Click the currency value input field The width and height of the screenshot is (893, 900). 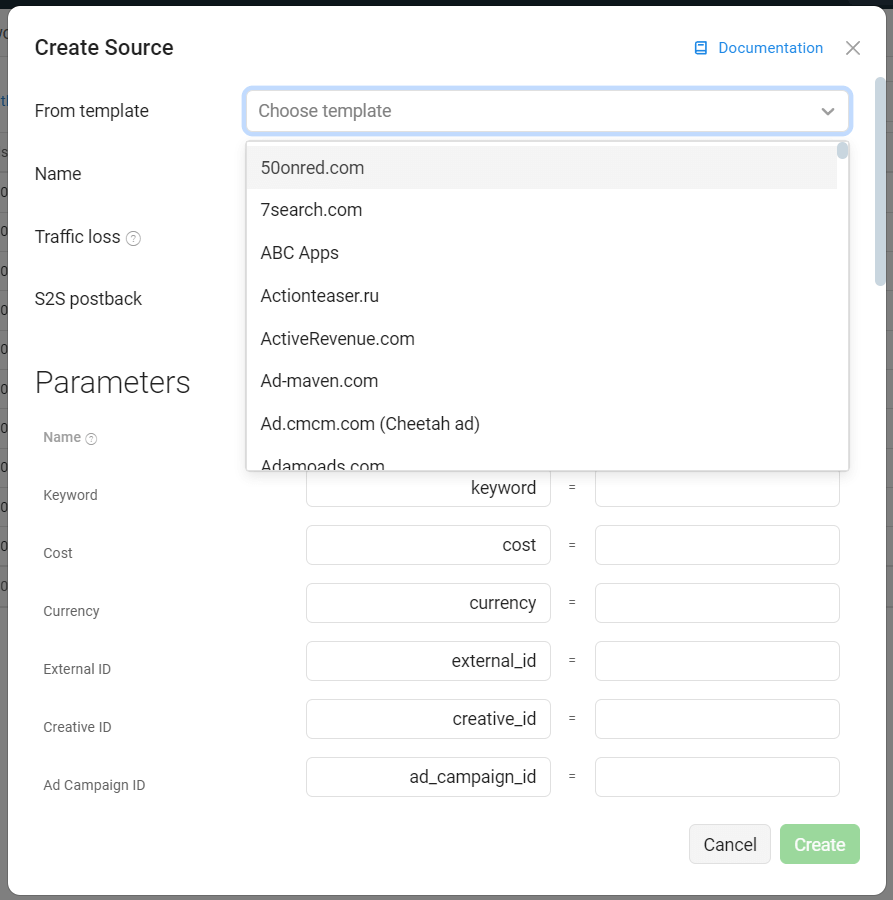click(x=717, y=603)
